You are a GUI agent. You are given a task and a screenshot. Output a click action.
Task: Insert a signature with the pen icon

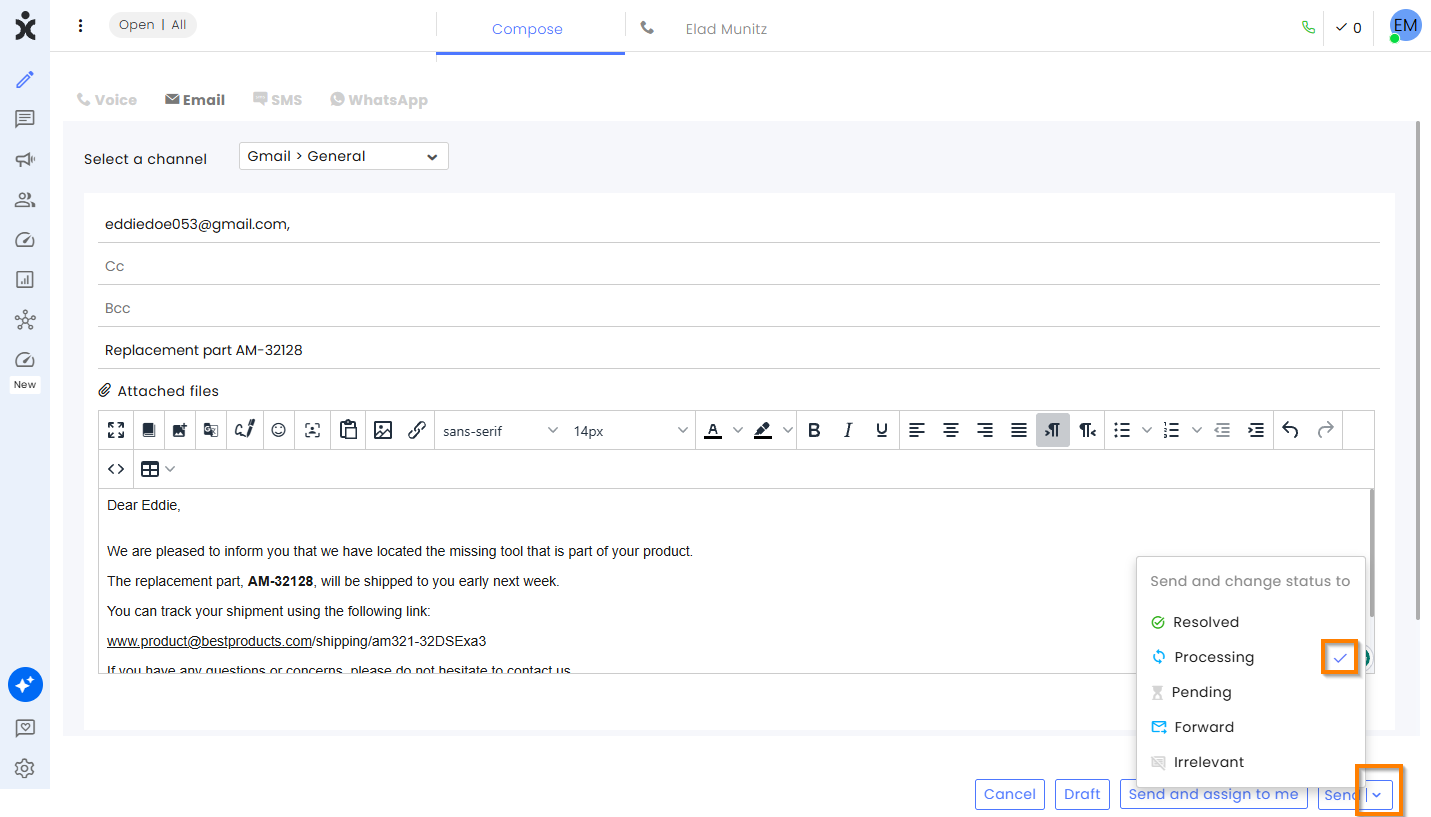click(245, 430)
